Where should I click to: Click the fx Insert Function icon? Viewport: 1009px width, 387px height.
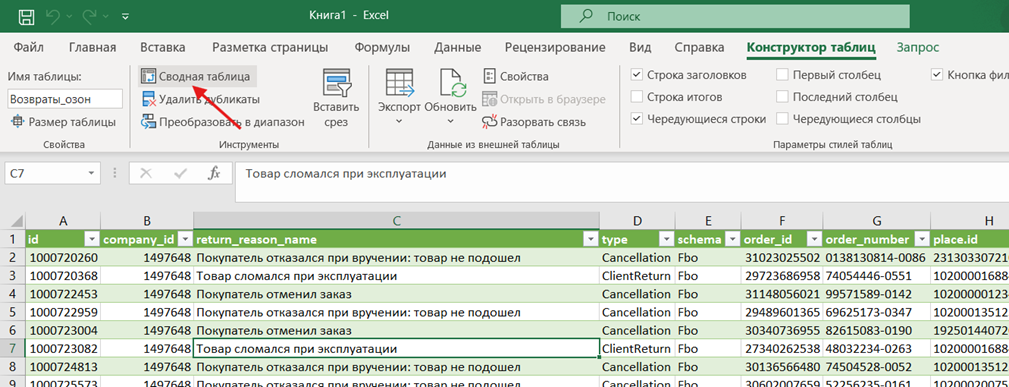pos(214,173)
